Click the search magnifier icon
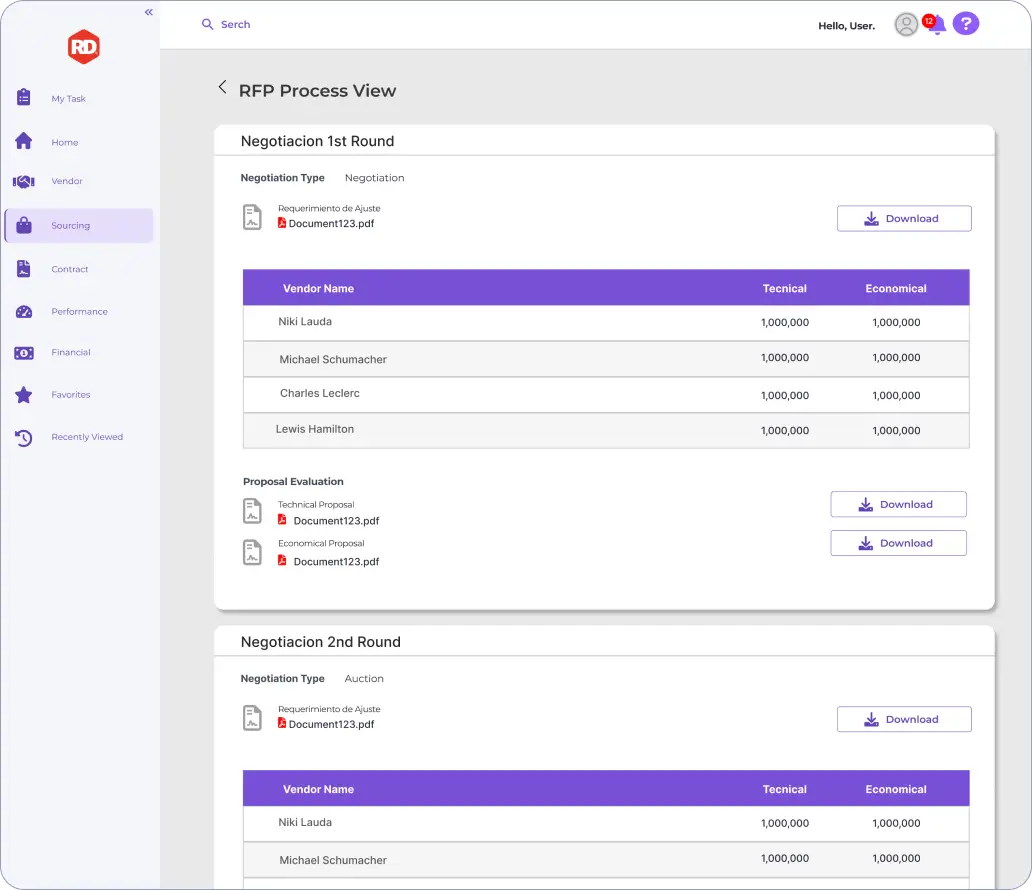Viewport: 1032px width, 890px height. 207,24
